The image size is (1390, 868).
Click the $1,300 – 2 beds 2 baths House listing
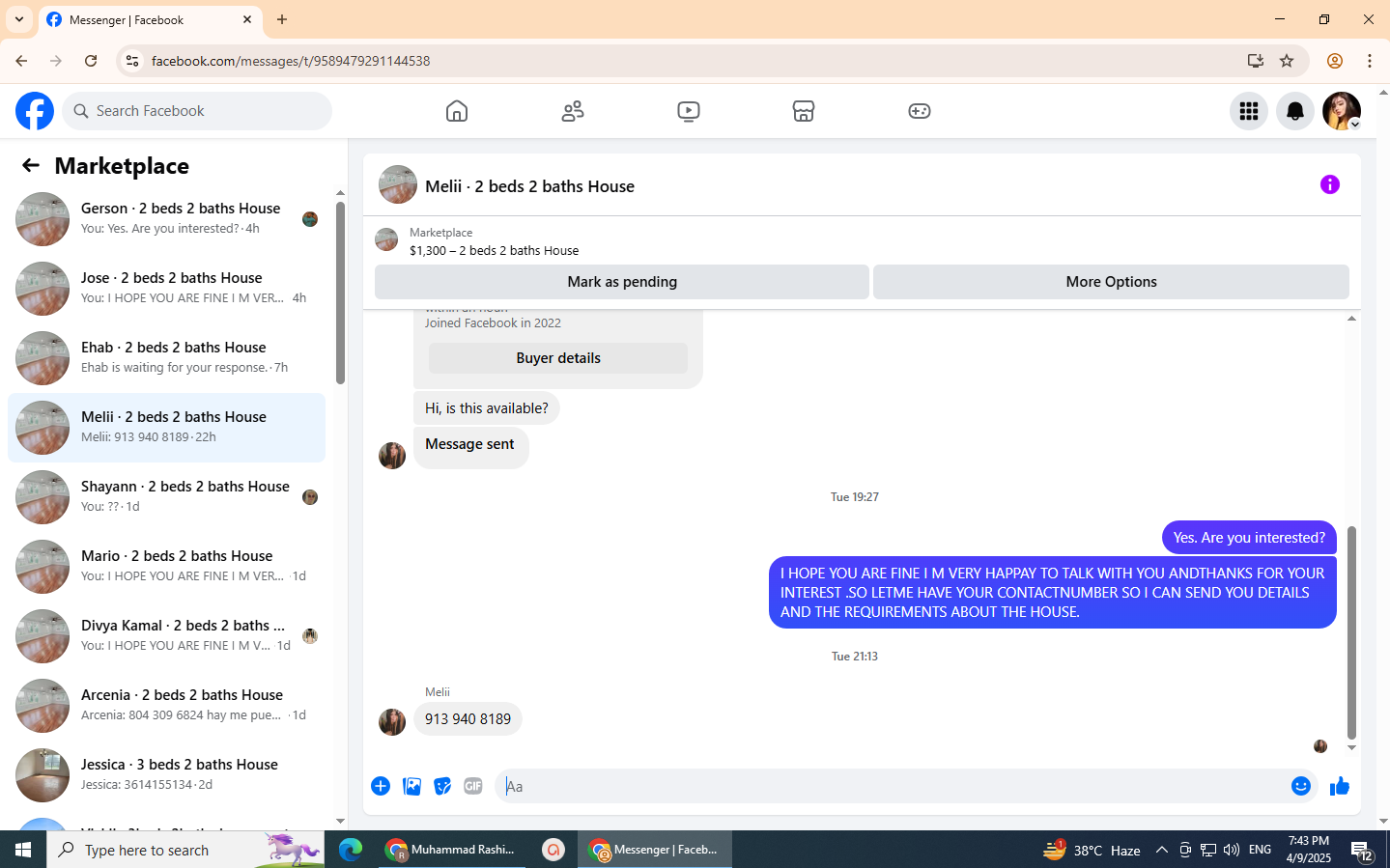(x=494, y=250)
